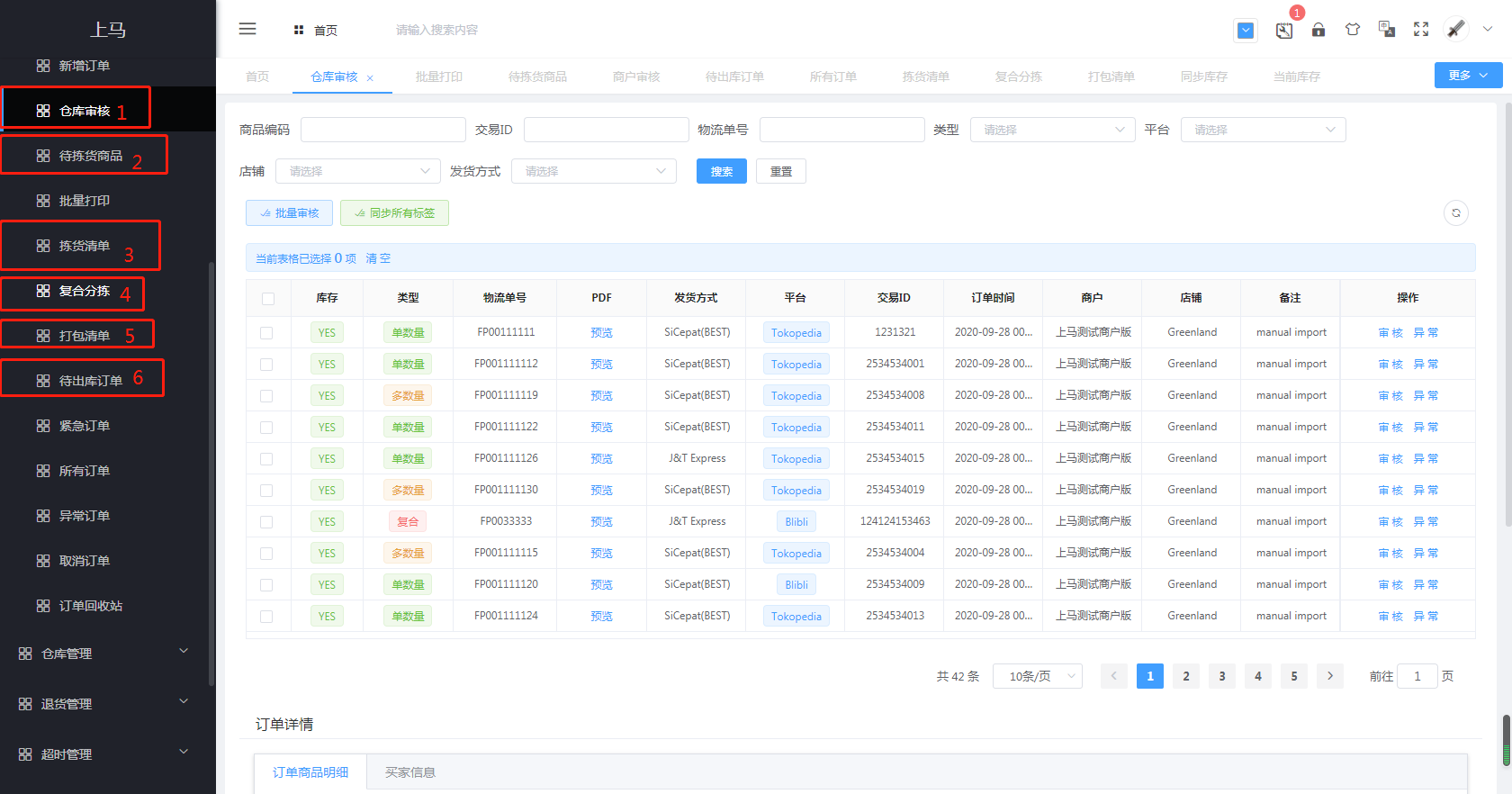Click the blue color picker swatch in header
The image size is (1512, 794).
tap(1246, 31)
